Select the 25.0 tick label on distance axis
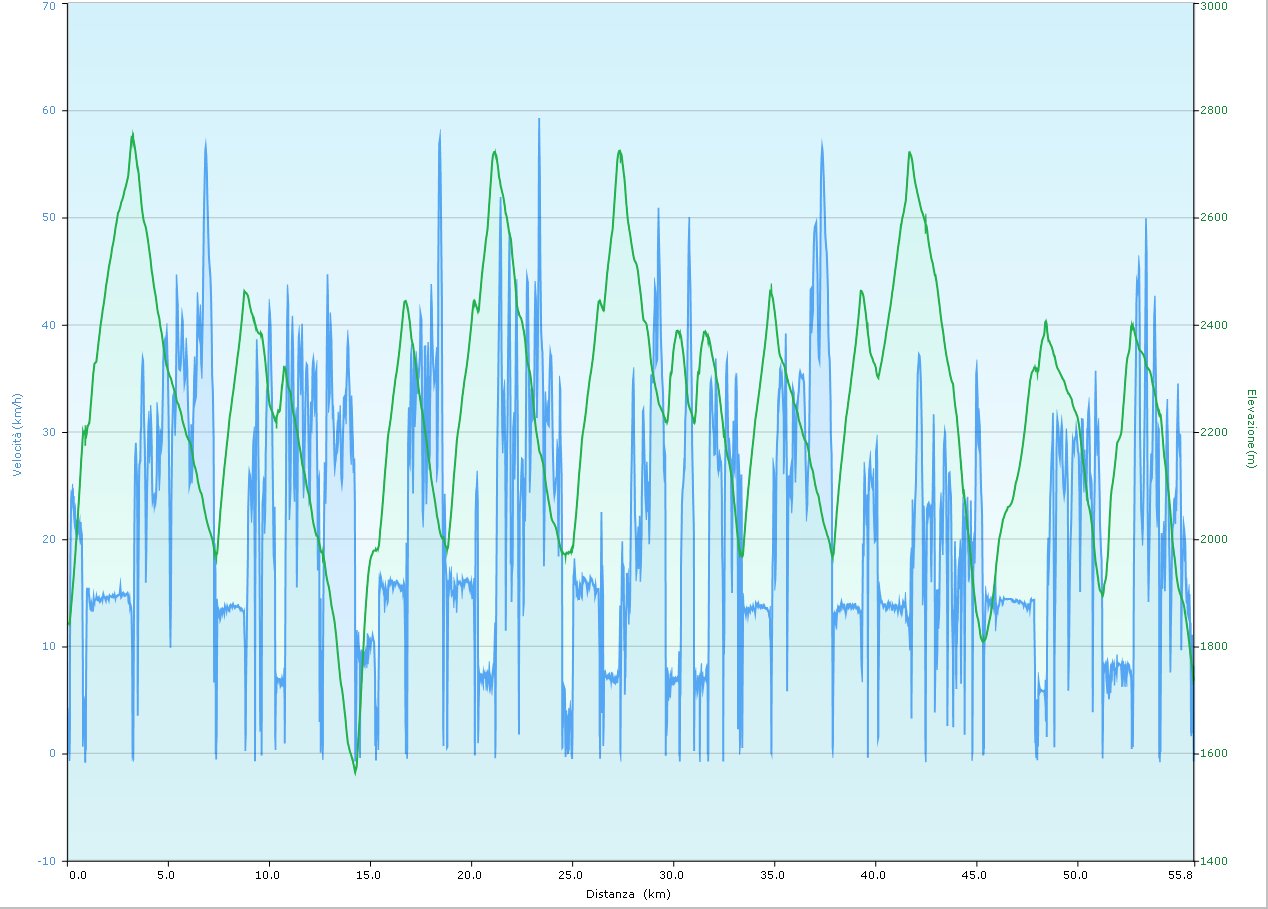 [571, 875]
